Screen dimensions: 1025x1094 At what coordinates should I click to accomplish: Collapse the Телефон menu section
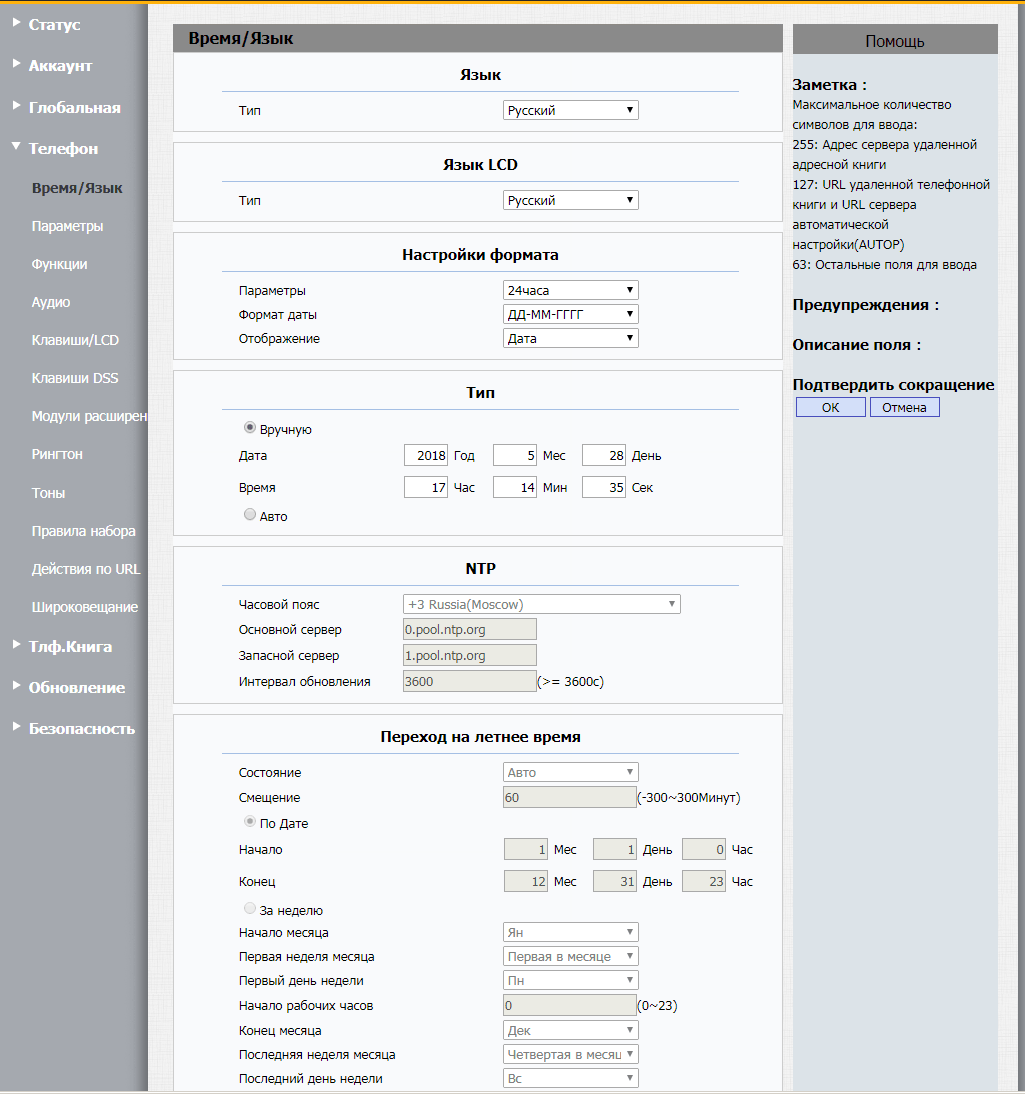(x=63, y=149)
